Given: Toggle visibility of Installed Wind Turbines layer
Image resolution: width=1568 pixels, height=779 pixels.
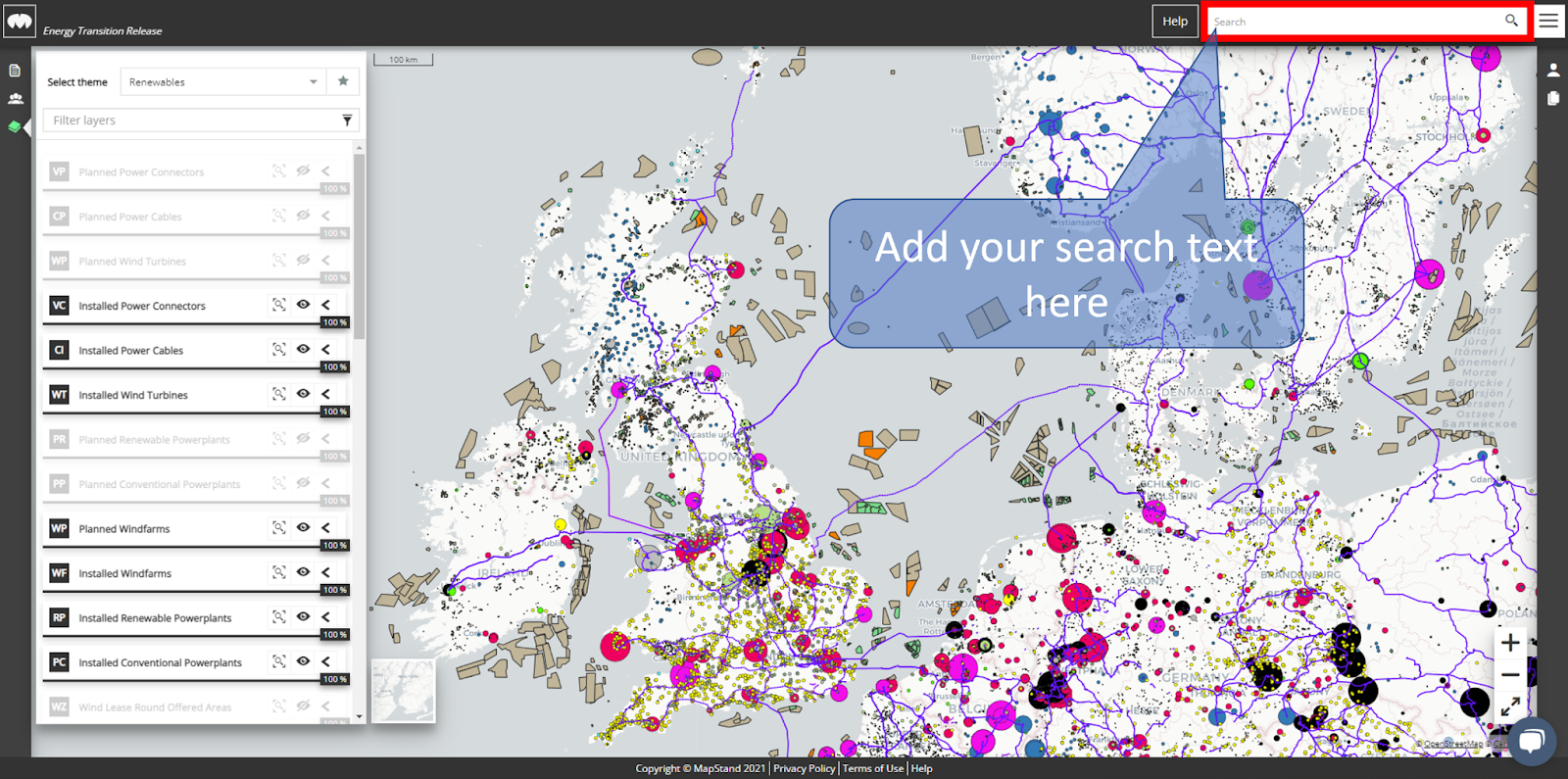Looking at the screenshot, I should 303,394.
